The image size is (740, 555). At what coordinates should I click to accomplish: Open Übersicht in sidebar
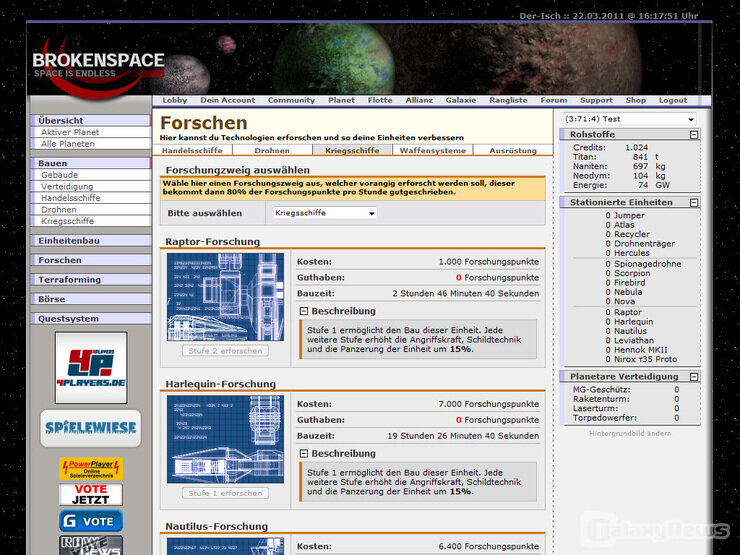pos(91,120)
